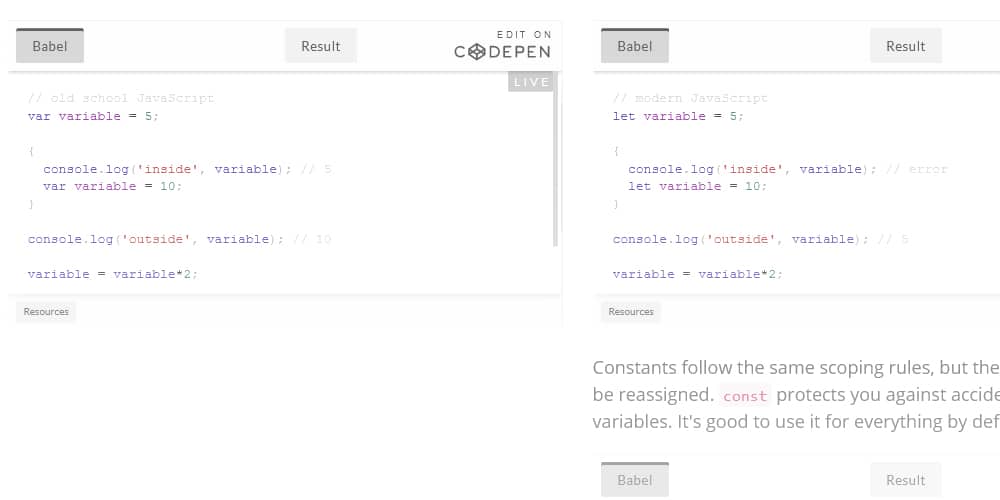Image resolution: width=1000 pixels, height=500 pixels.
Task: Open the Edit on CodePen logo link
Action: [x=502, y=46]
